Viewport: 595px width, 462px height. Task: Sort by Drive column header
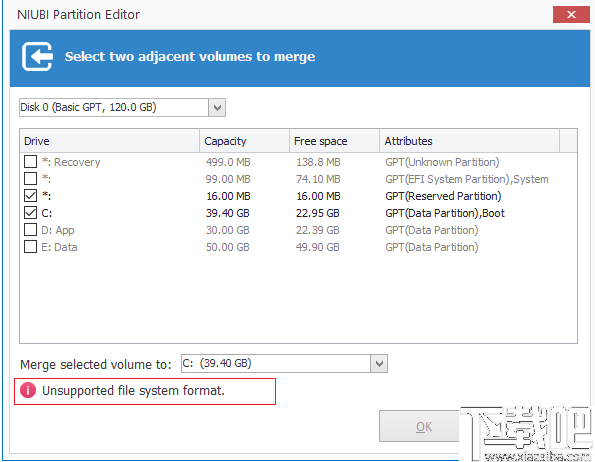[x=109, y=141]
